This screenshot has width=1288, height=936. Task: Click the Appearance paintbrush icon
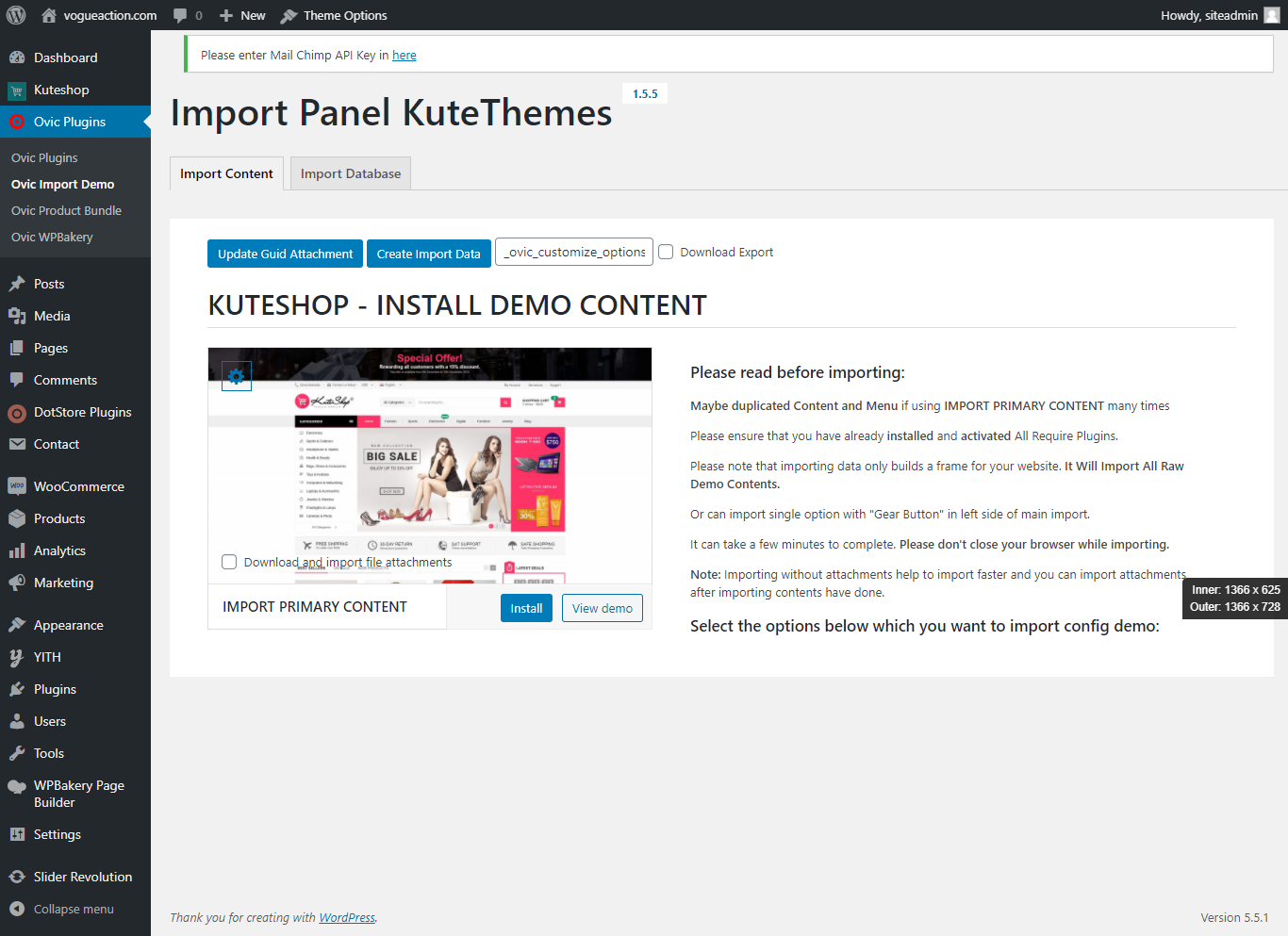tap(17, 625)
